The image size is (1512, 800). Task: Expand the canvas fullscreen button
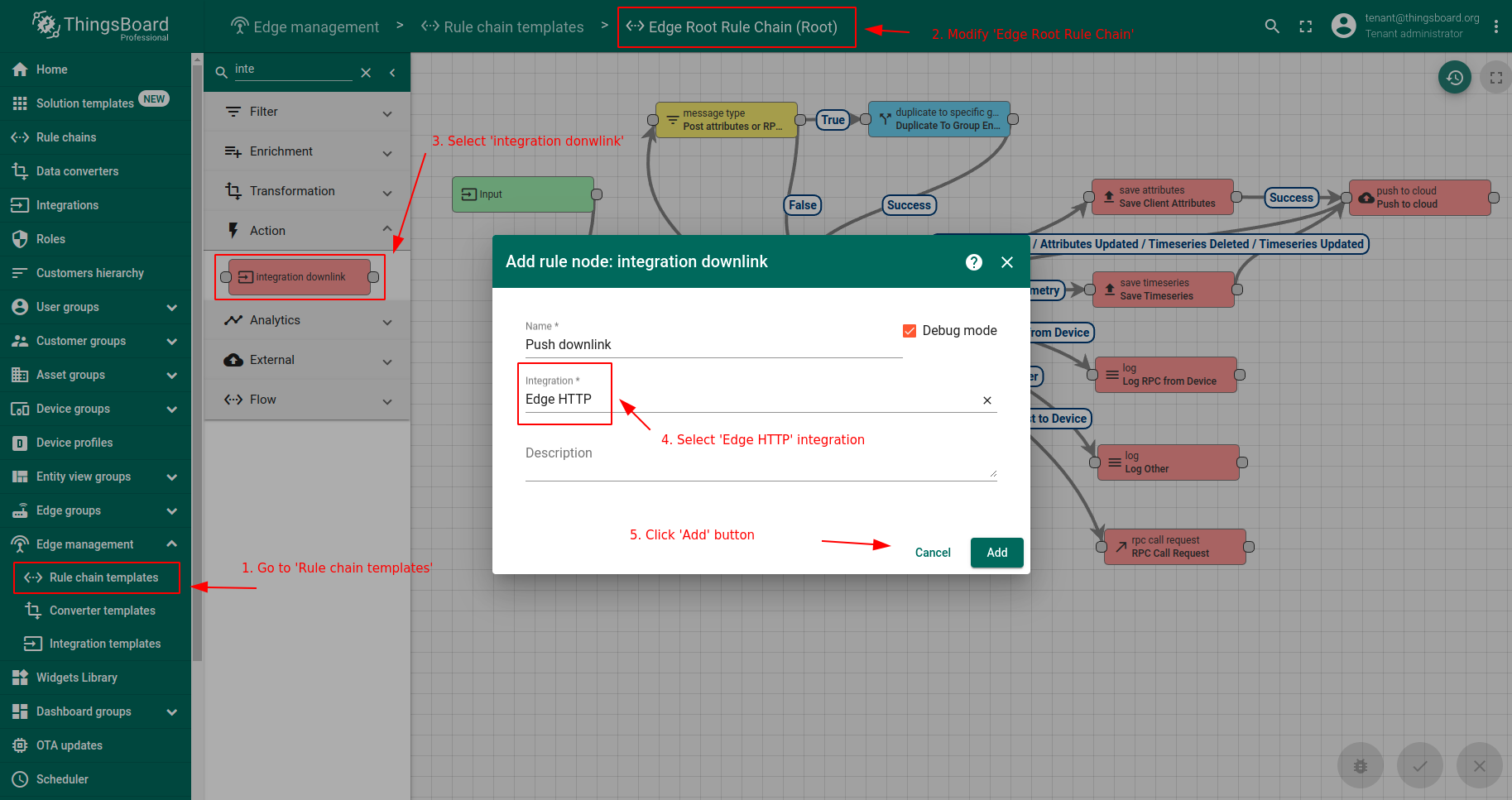point(1495,78)
